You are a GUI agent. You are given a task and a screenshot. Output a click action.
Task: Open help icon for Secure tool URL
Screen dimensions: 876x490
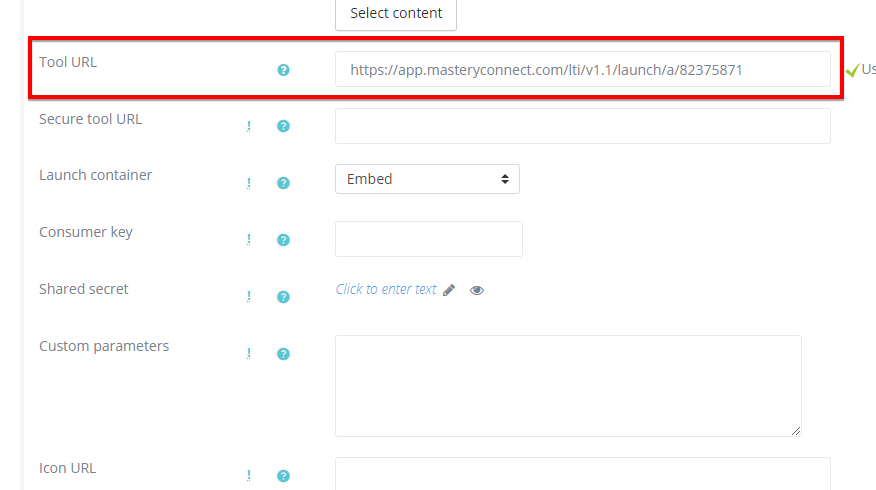click(x=283, y=127)
